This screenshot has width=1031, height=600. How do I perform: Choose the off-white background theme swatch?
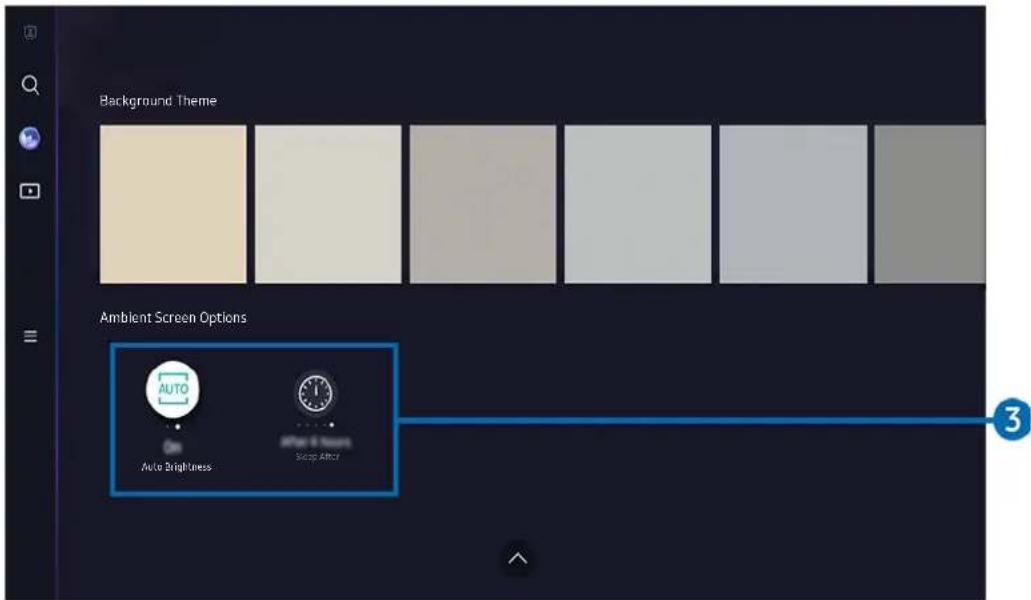pos(328,204)
